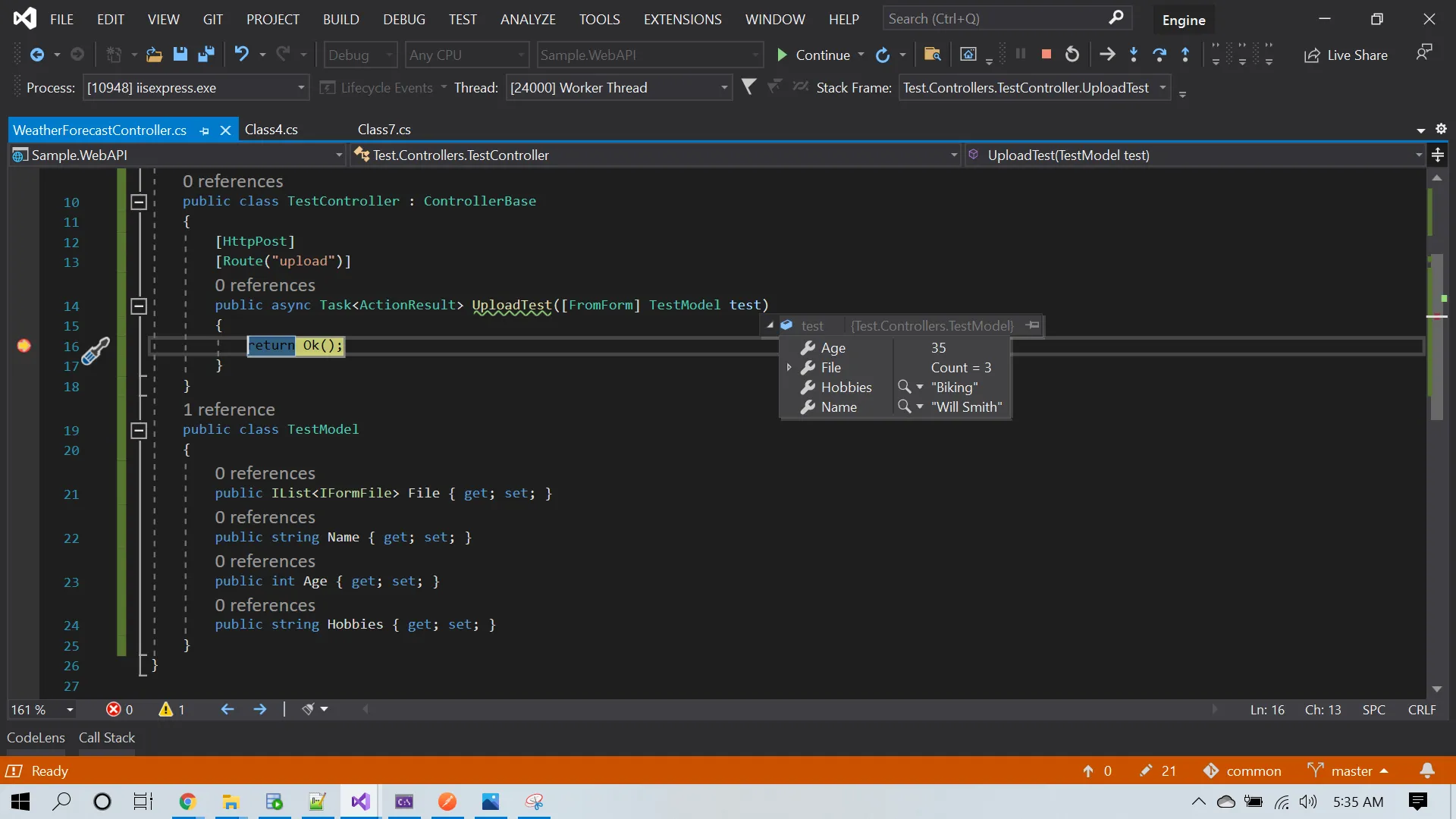Click the Step Over debug icon
Screen dimensions: 1456x819
coord(1159,54)
